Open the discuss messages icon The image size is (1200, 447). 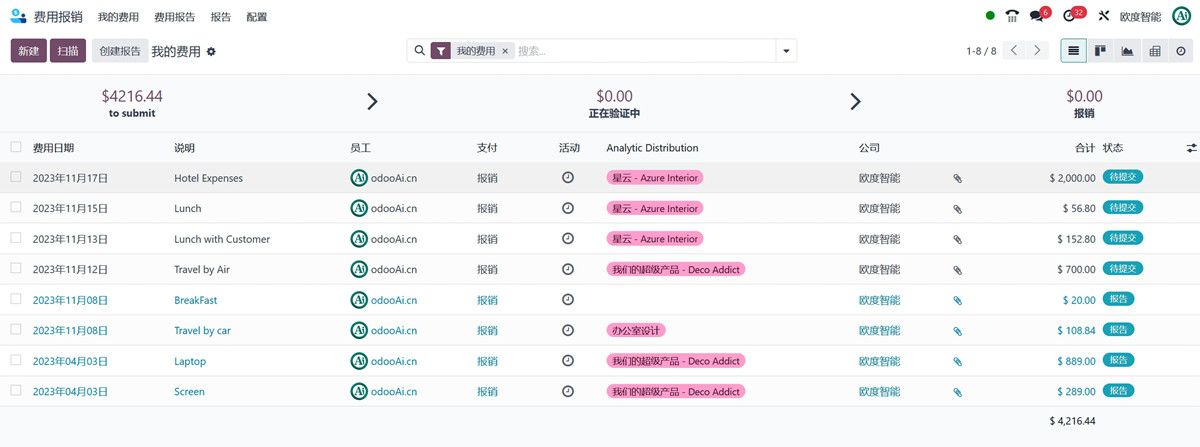[1040, 16]
